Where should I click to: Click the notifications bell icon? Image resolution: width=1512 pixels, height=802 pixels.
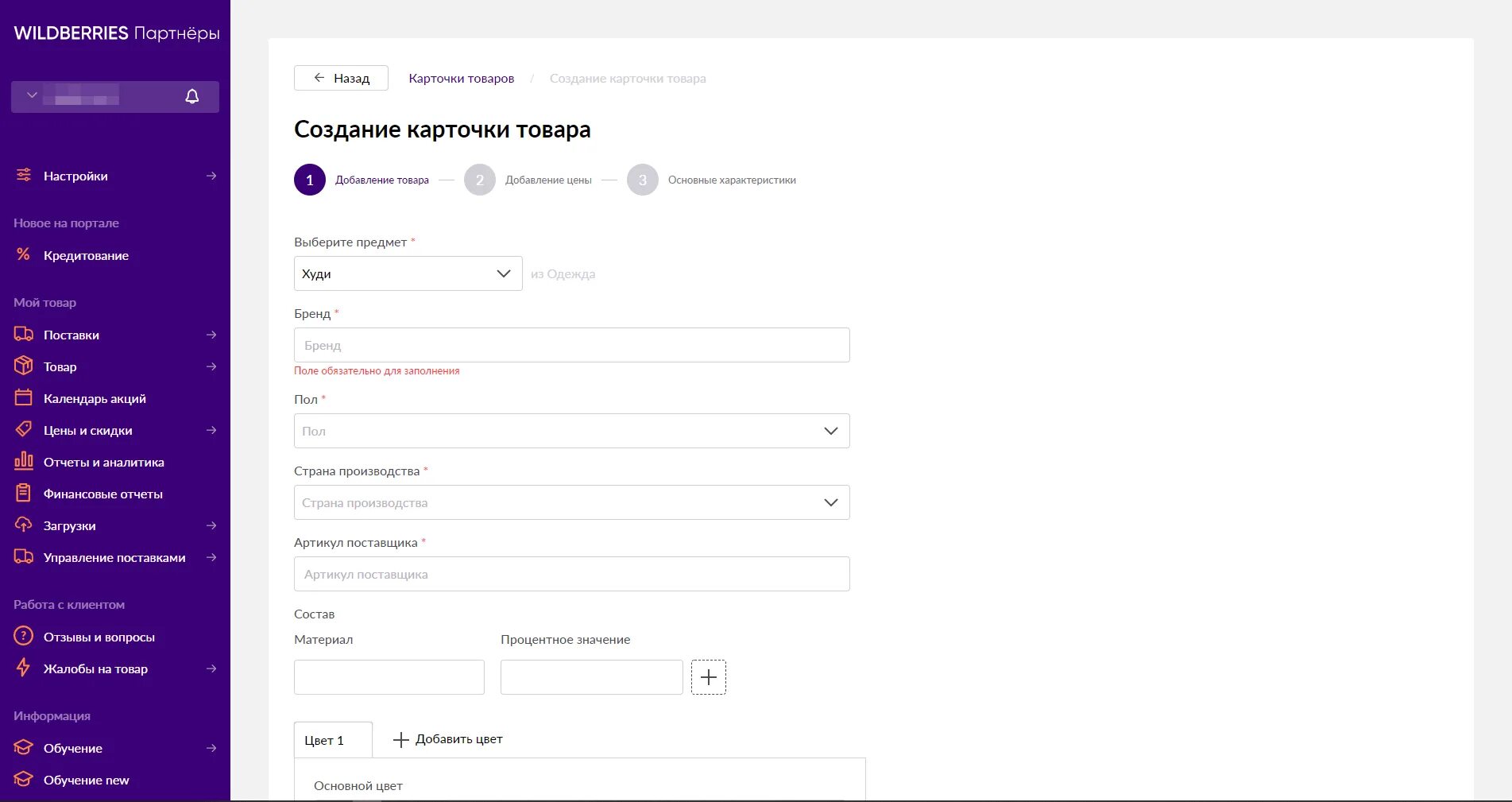(x=192, y=96)
